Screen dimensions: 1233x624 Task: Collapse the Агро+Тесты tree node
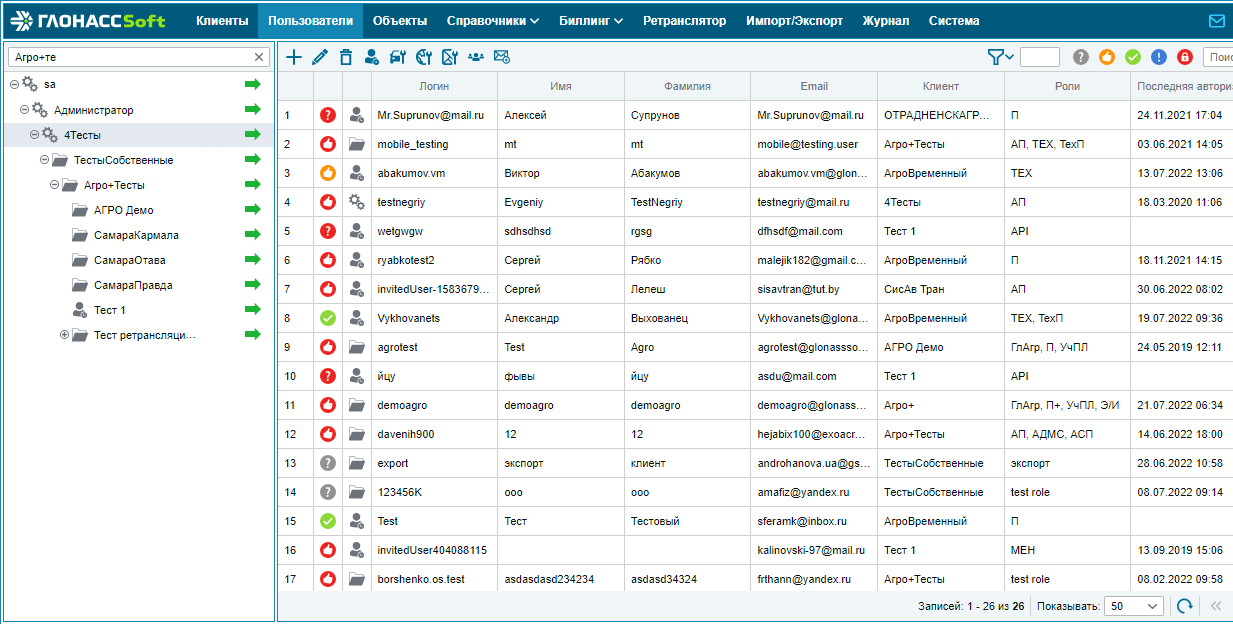[54, 184]
